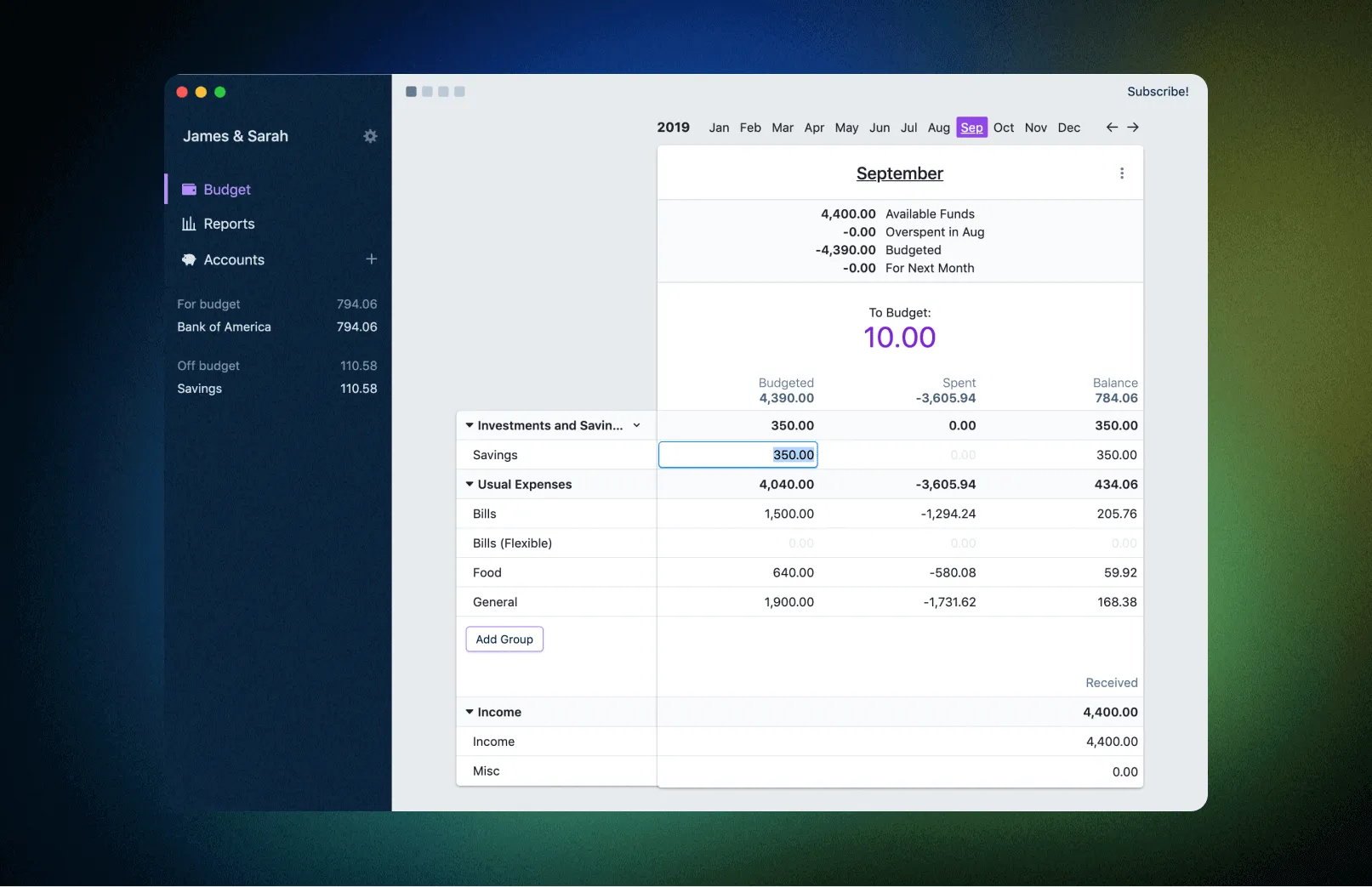The height and width of the screenshot is (887, 1372).
Task: Click Bills budgeted amount 1,500.00
Action: click(788, 514)
